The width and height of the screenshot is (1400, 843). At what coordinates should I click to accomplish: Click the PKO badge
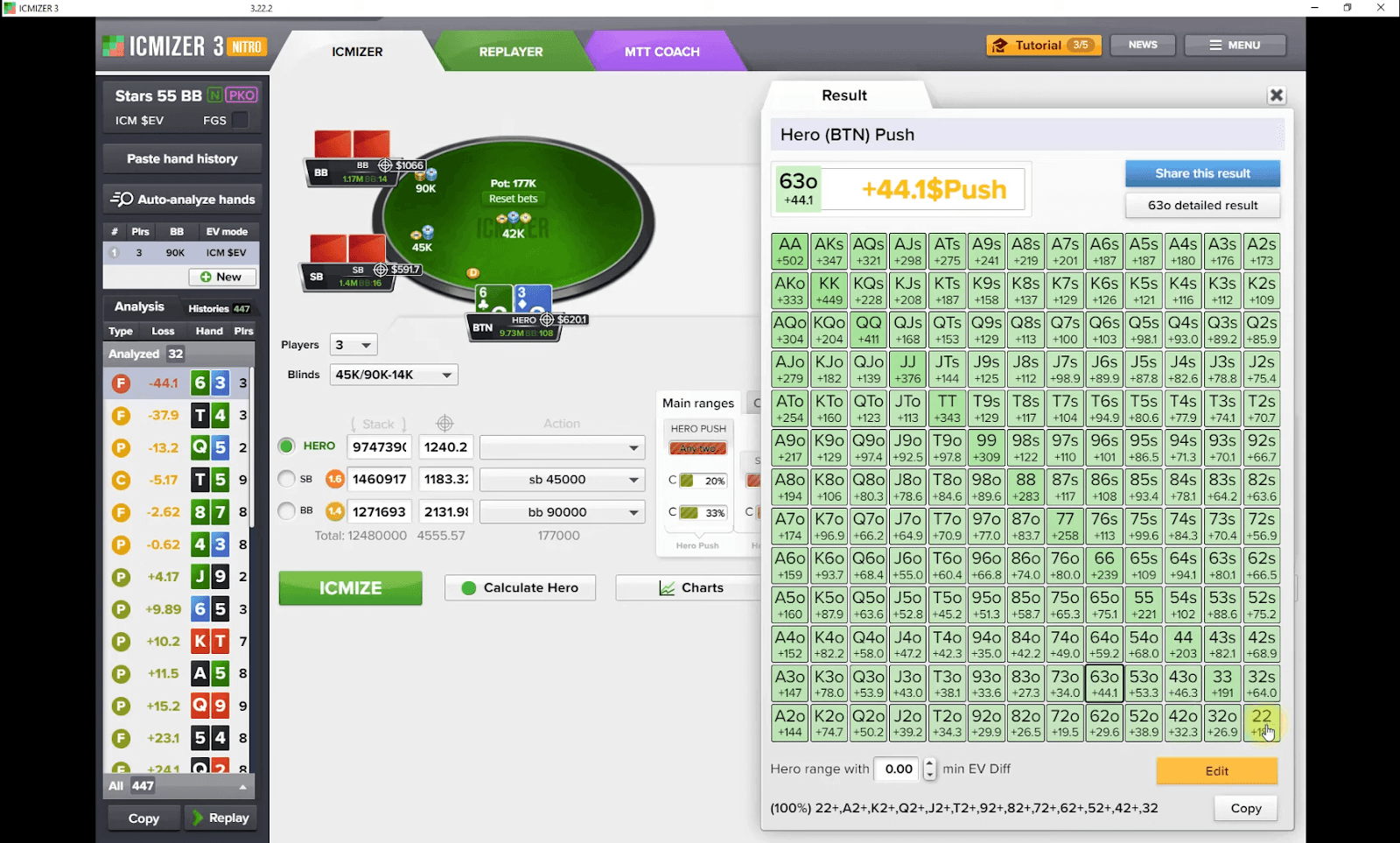tap(241, 95)
